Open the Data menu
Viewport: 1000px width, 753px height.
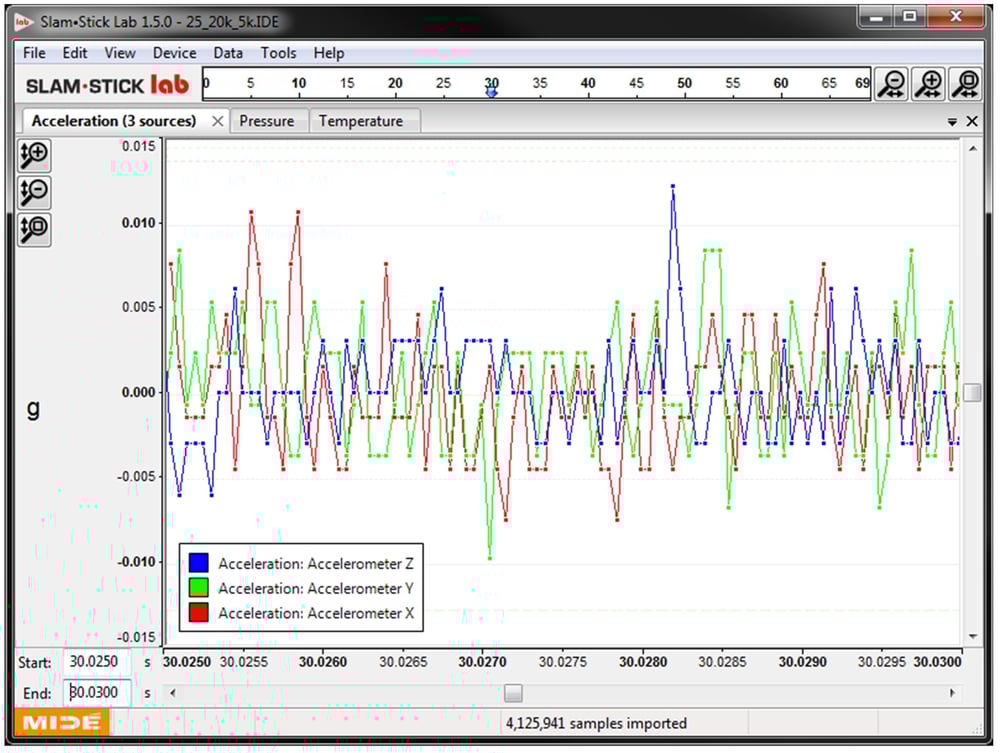227,53
